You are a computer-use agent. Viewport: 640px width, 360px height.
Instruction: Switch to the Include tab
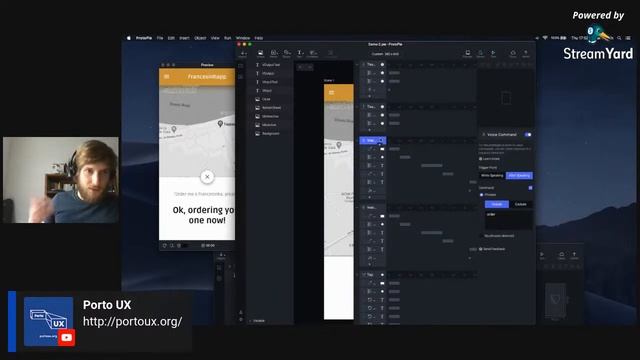pyautogui.click(x=497, y=204)
